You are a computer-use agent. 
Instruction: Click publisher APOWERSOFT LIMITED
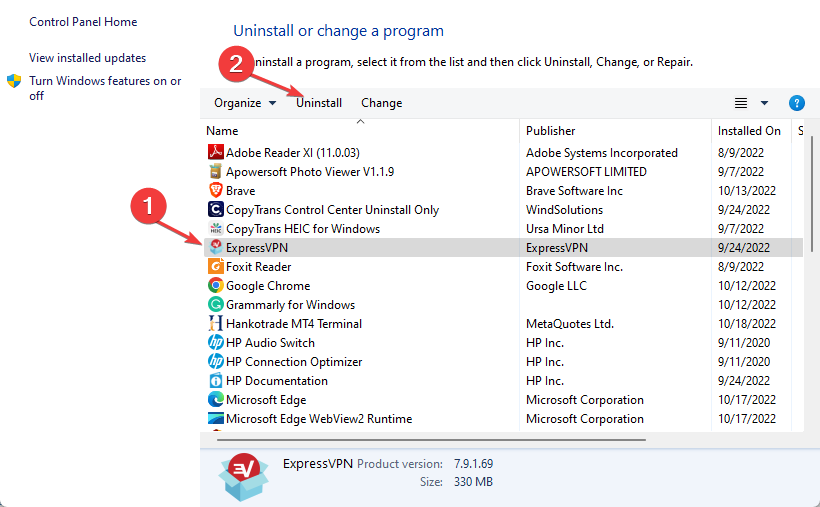pos(586,172)
